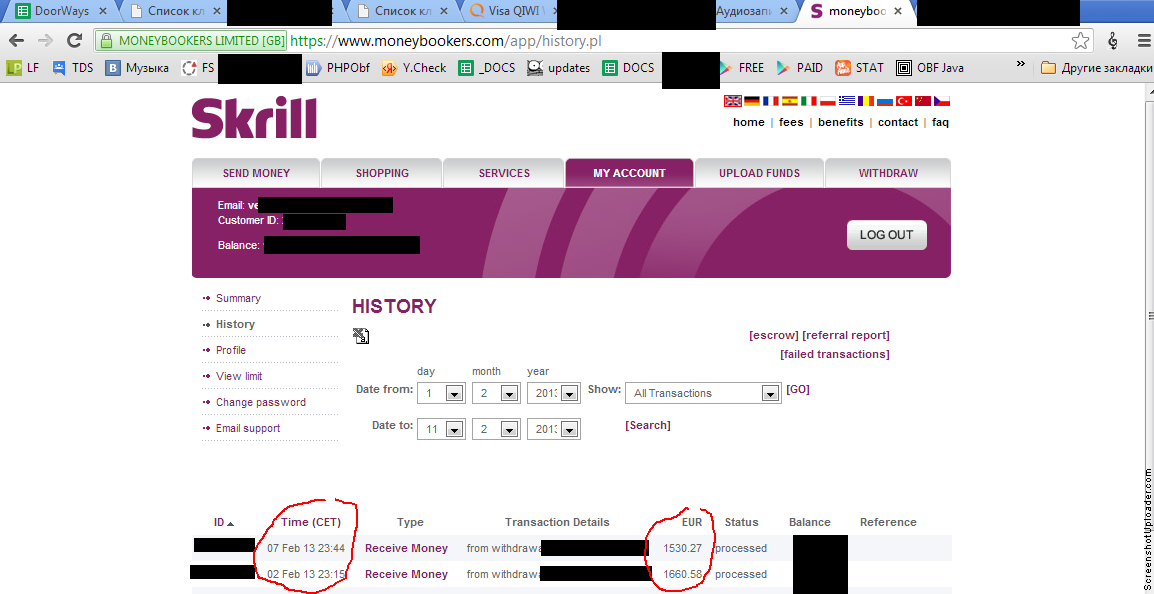Switch site language to English flag

733,101
